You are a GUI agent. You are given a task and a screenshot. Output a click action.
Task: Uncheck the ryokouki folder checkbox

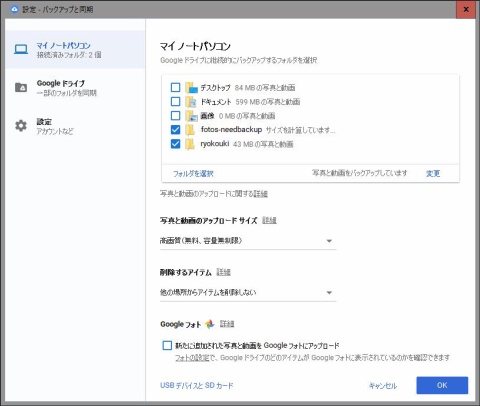point(175,144)
